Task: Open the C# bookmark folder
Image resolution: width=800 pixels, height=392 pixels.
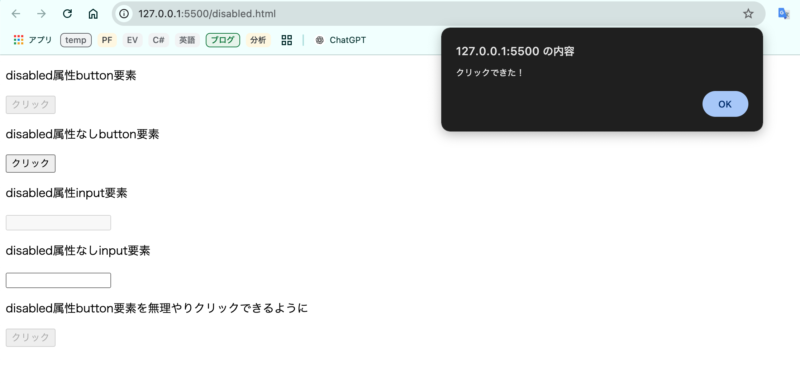Action: [159, 40]
